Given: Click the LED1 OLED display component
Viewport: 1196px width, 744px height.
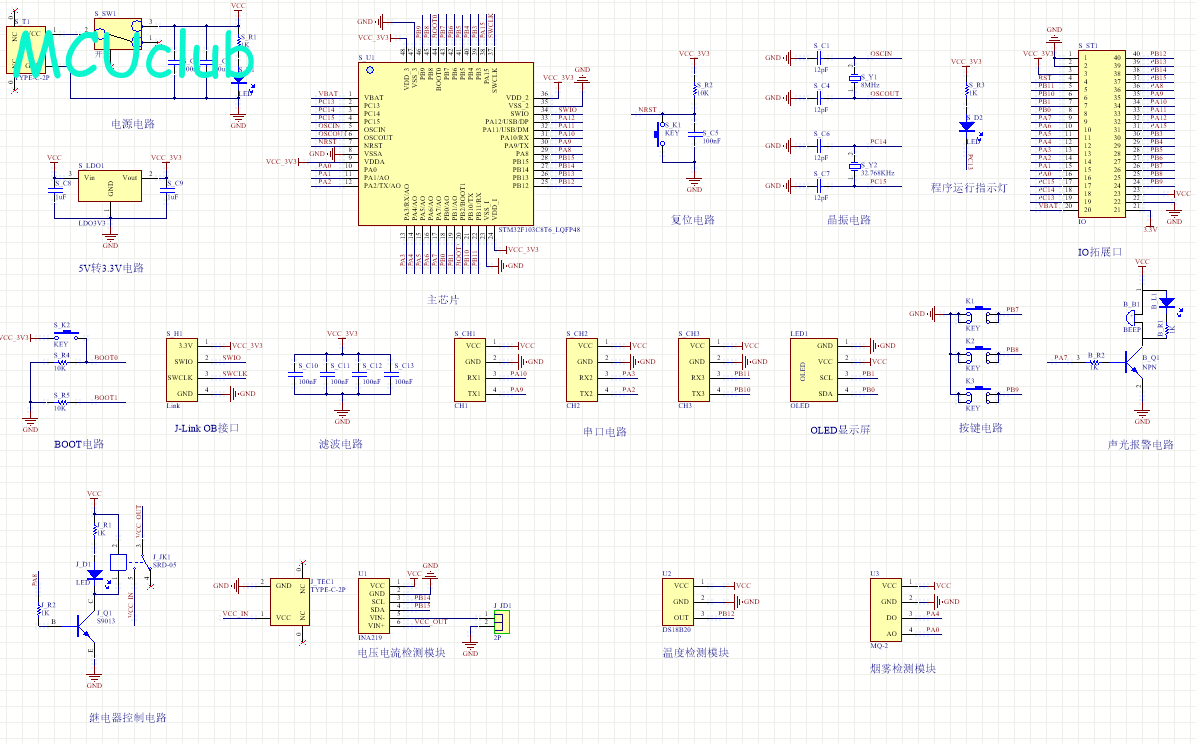Looking at the screenshot, I should [x=814, y=370].
